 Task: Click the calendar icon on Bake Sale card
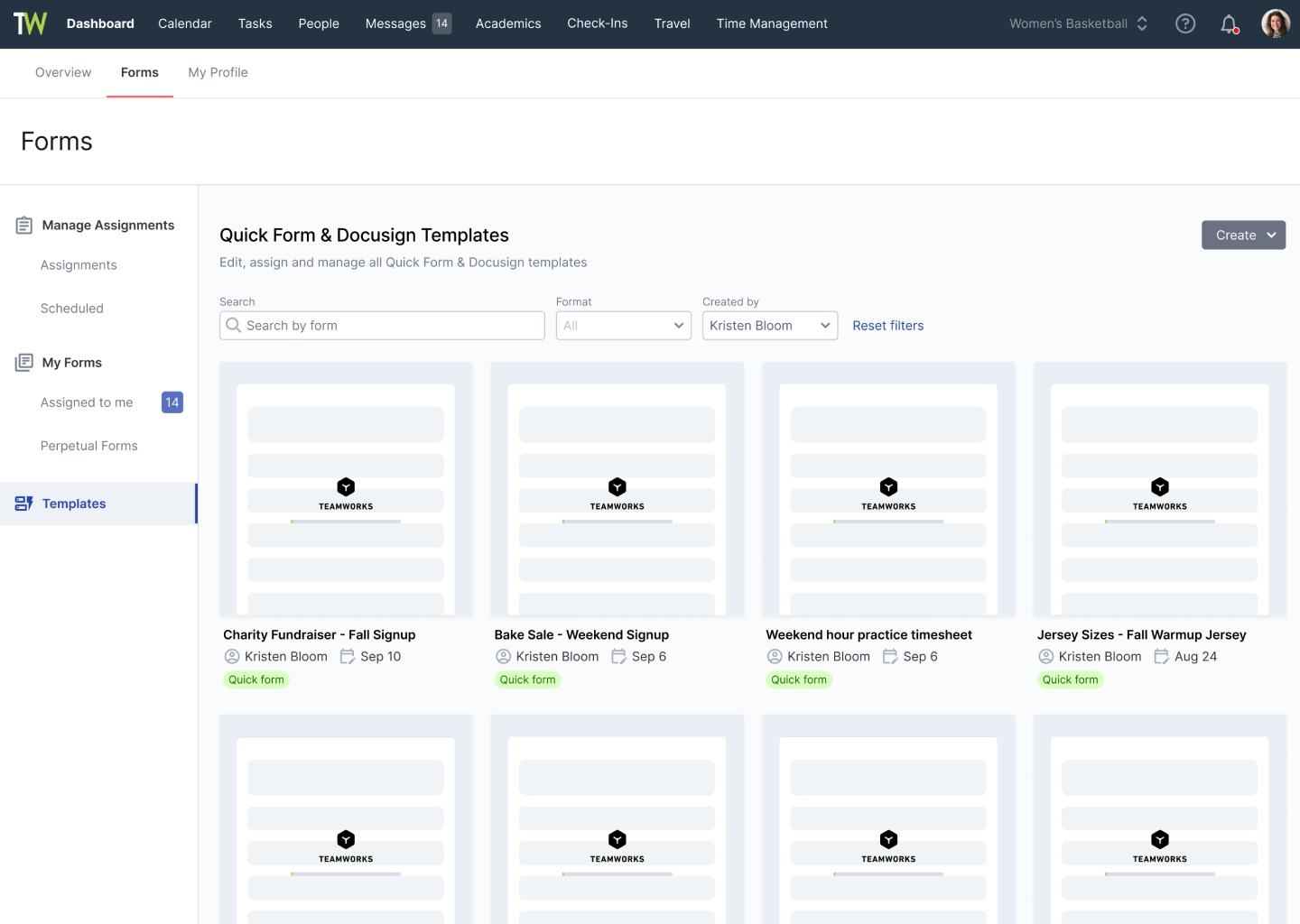coord(618,657)
